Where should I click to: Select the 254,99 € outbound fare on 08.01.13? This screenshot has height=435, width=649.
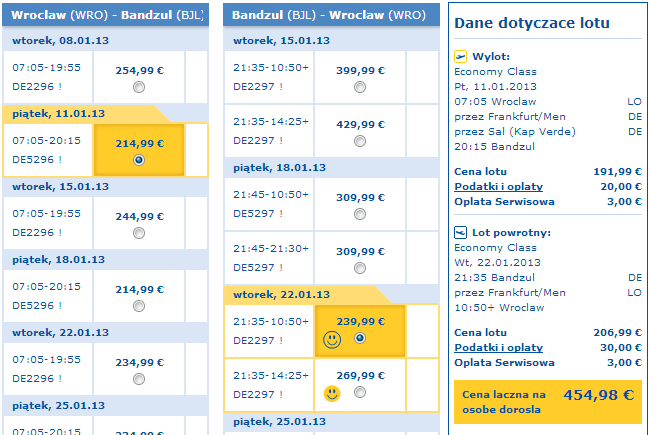(139, 87)
